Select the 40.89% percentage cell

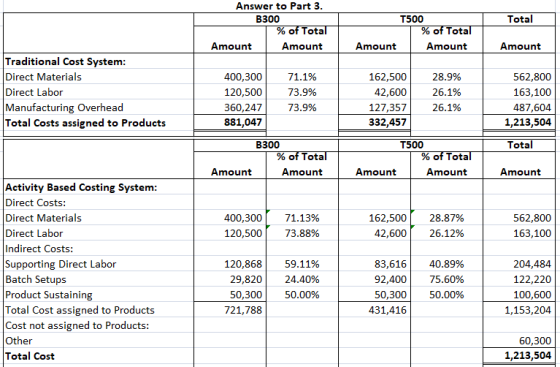pyautogui.click(x=447, y=264)
